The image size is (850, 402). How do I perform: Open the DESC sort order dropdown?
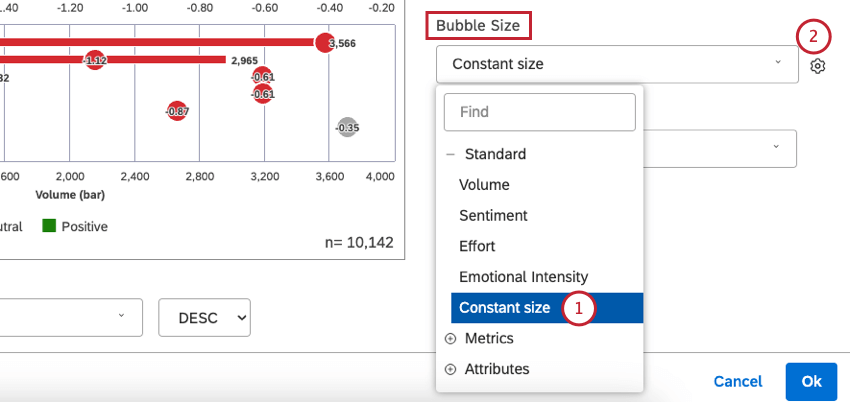pos(204,317)
